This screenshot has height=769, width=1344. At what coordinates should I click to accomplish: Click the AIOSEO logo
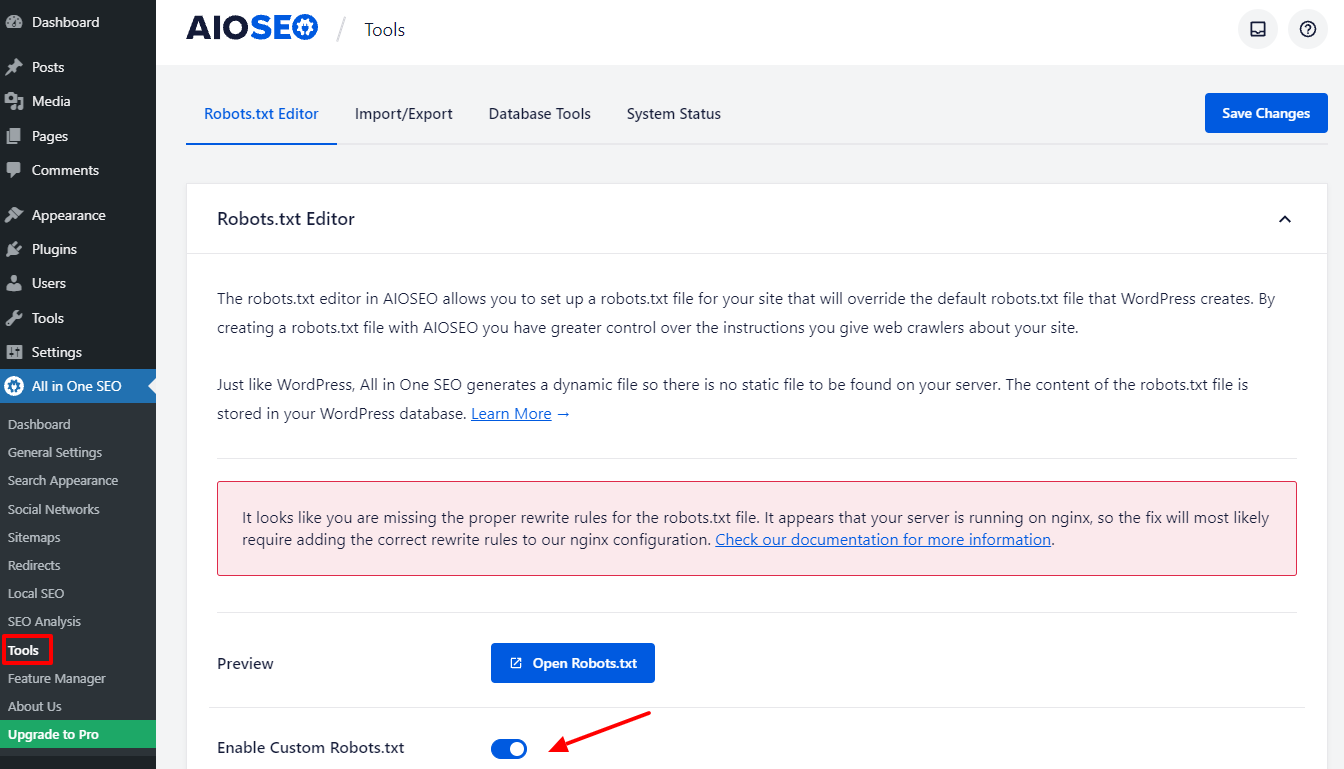coord(252,29)
